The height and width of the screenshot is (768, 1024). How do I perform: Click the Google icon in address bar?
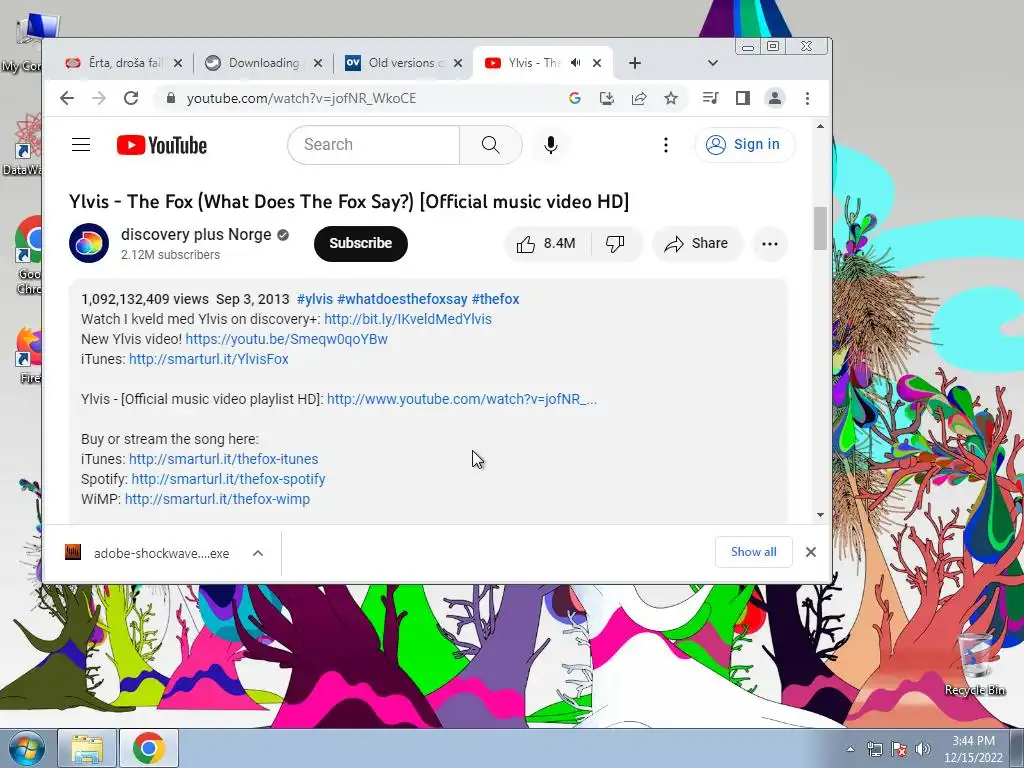(x=575, y=98)
